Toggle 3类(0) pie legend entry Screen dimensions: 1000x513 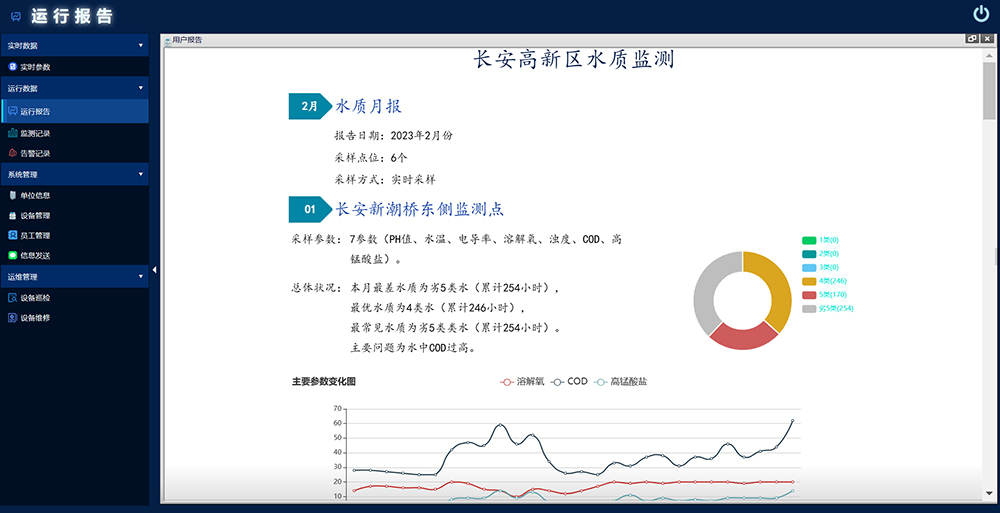(820, 267)
